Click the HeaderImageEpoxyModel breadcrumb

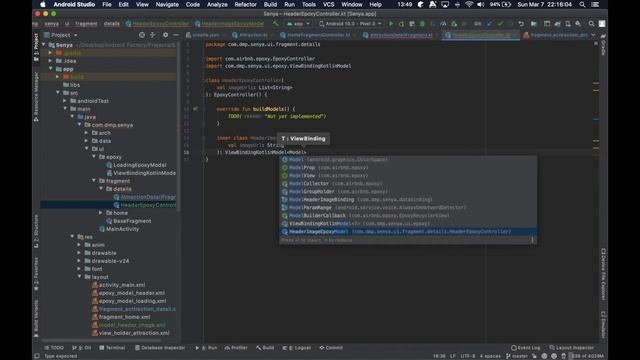tap(229, 24)
